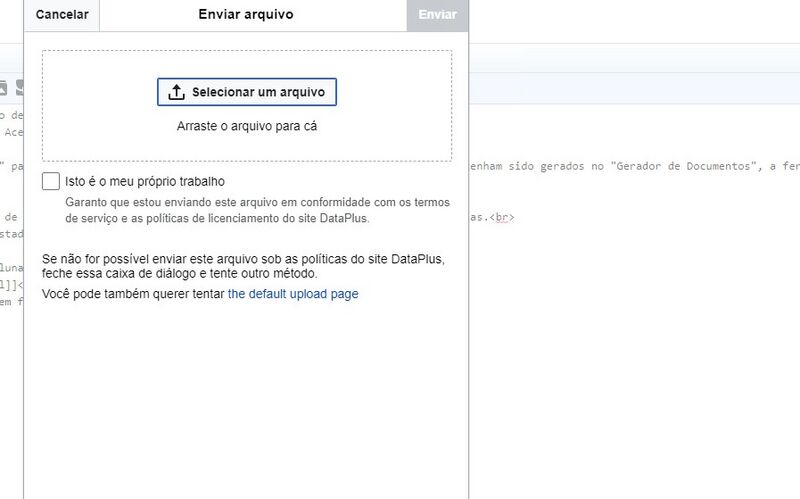Click 'Gerador de Documentos' text in background editor

684,166
